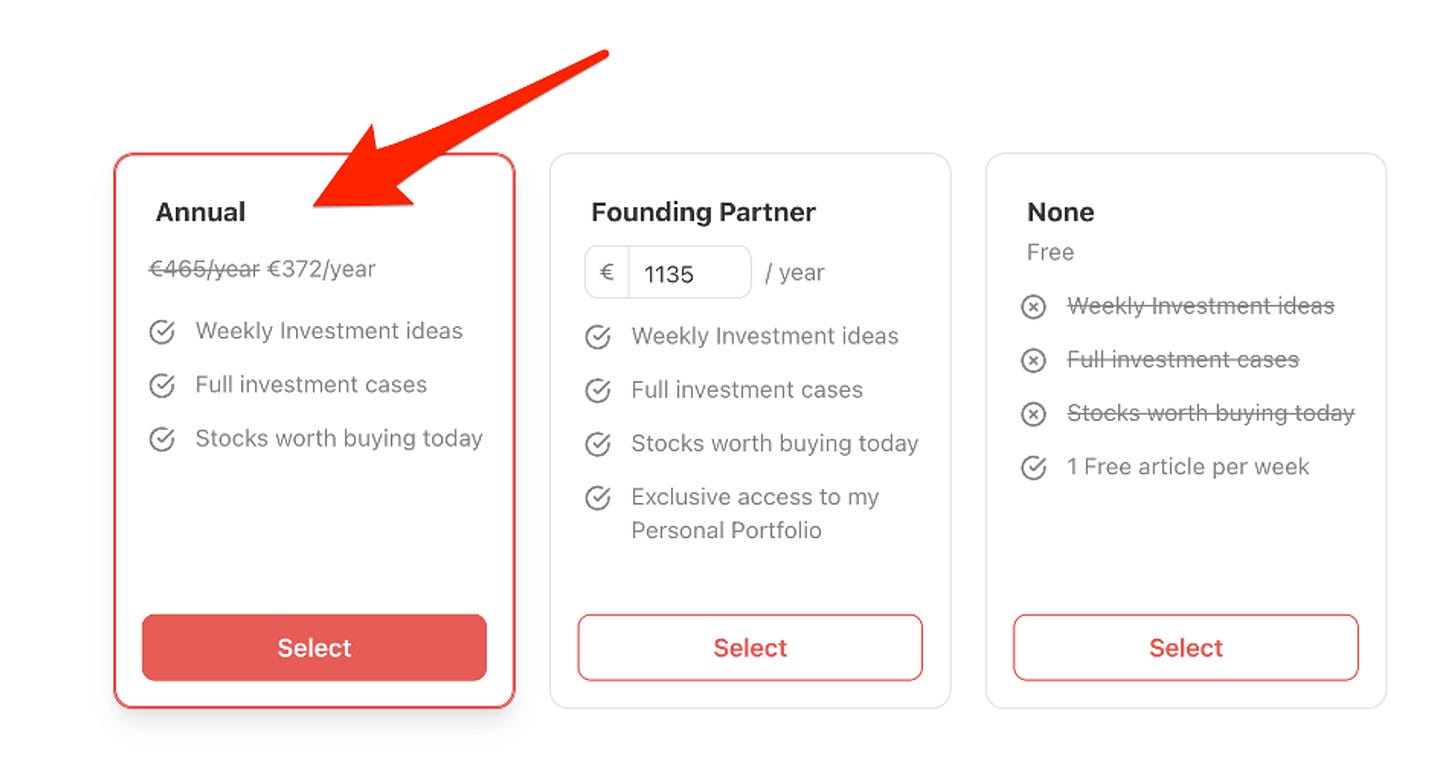The width and height of the screenshot is (1456, 758).
Task: Click the euro symbol beside the price field
Action: pyautogui.click(x=607, y=273)
